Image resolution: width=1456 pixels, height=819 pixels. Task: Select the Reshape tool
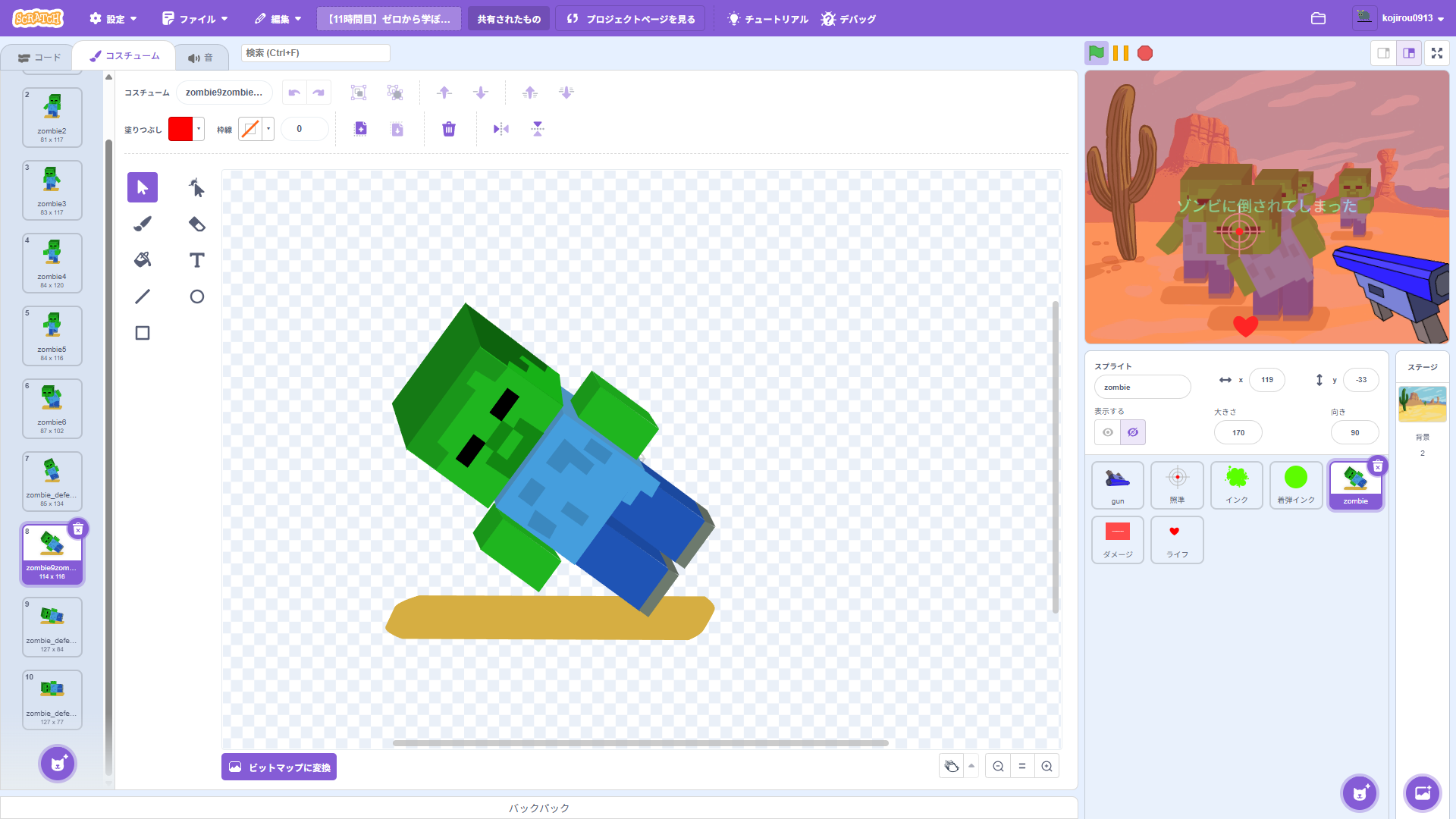point(196,187)
